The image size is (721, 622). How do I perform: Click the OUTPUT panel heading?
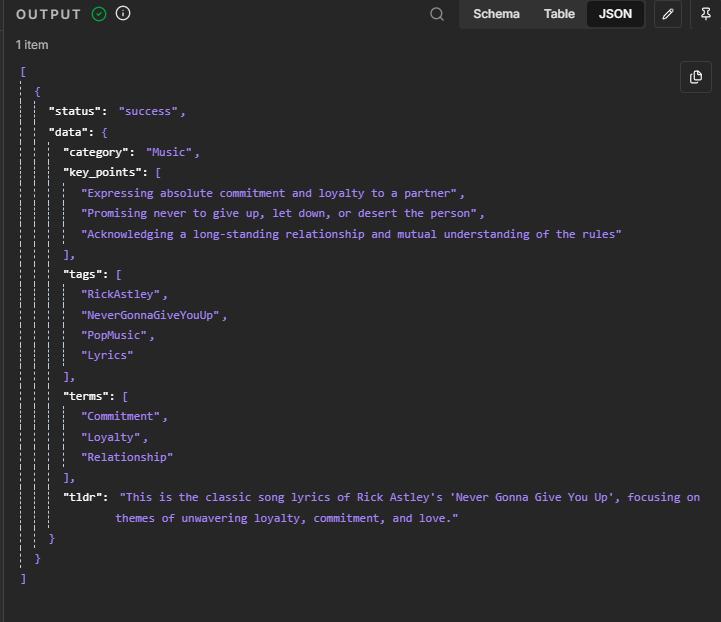point(48,15)
